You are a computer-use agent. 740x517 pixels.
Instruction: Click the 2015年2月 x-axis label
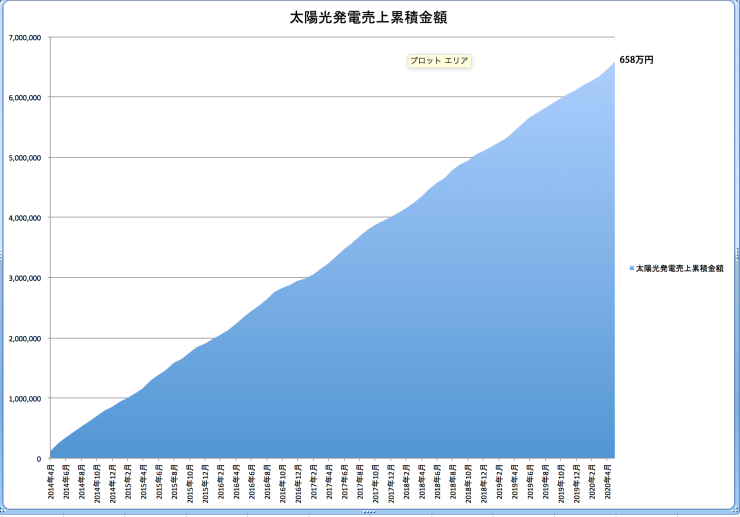[x=128, y=481]
